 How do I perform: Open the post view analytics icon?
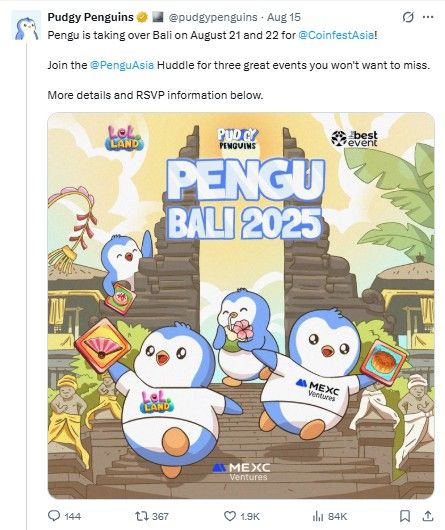coord(318,516)
